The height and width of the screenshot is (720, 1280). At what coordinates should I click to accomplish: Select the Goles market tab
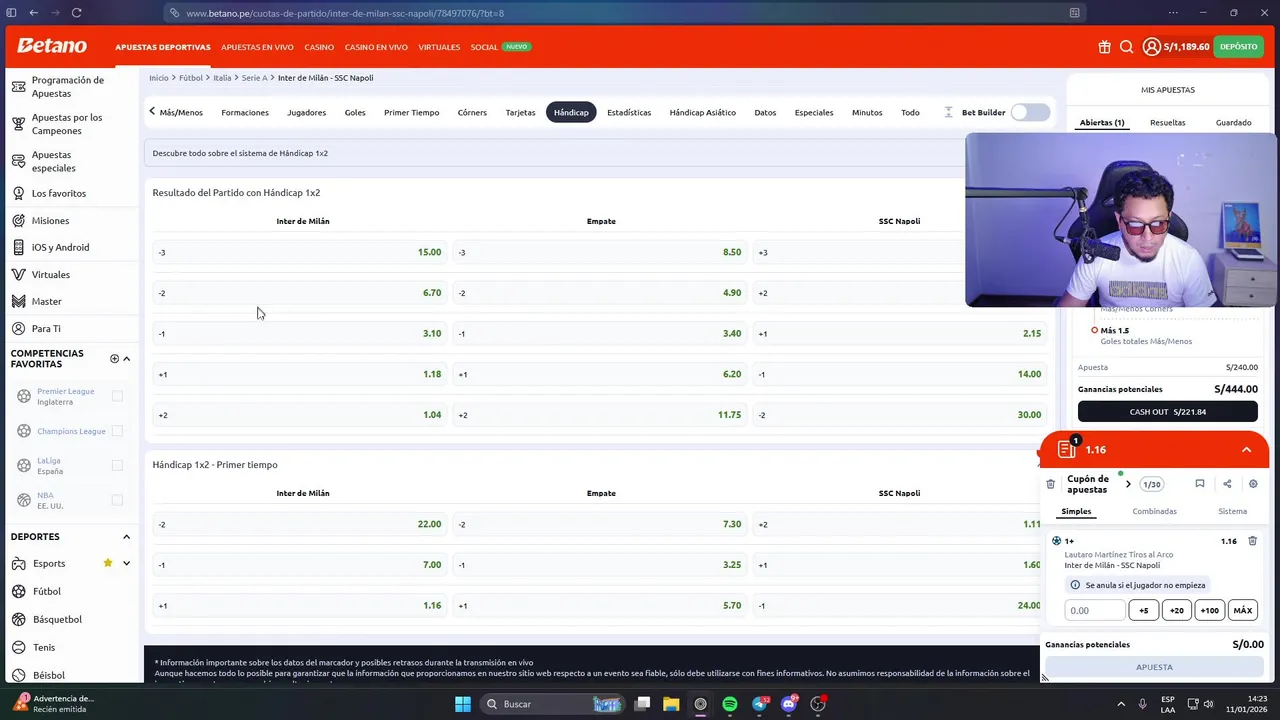tap(355, 112)
